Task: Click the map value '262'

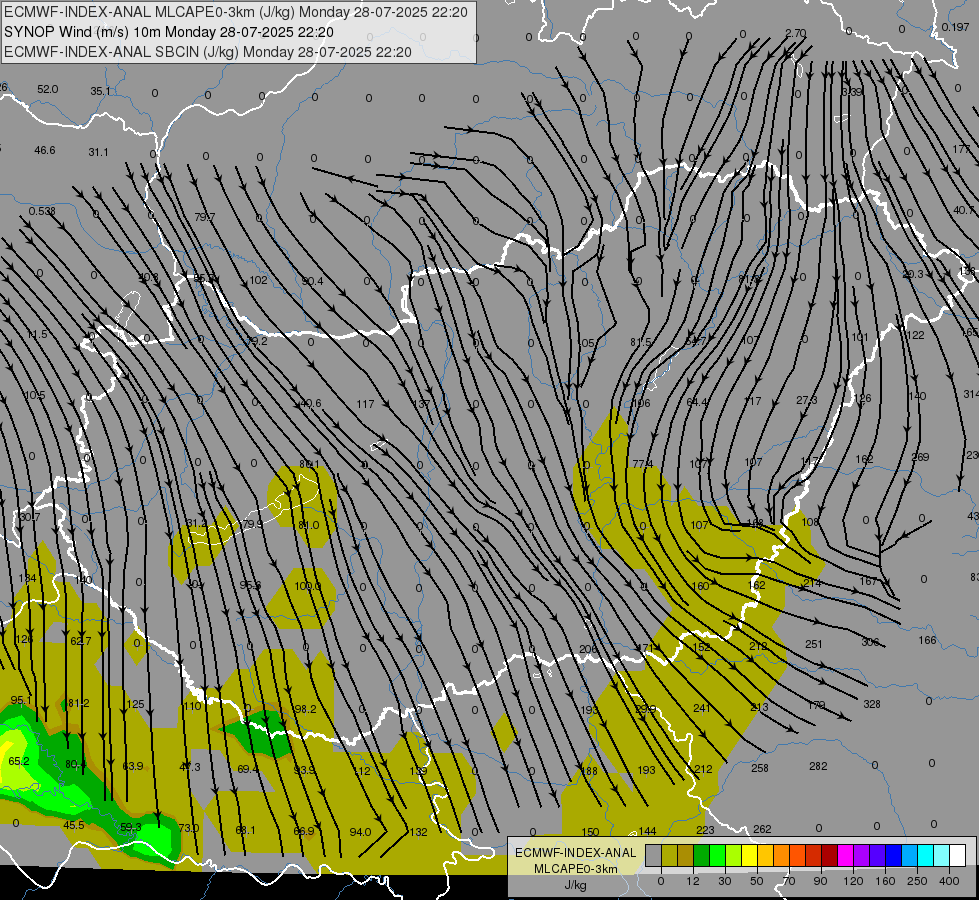Action: (762, 829)
